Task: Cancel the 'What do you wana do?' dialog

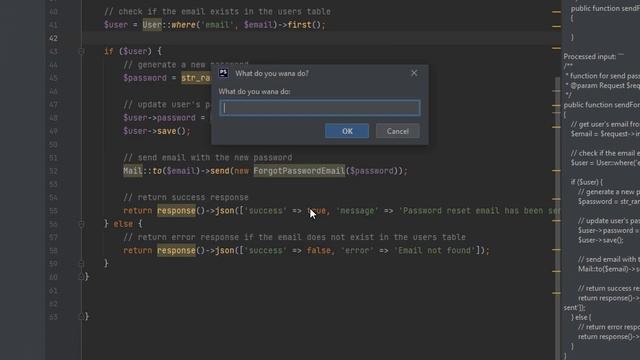Action: (x=398, y=131)
